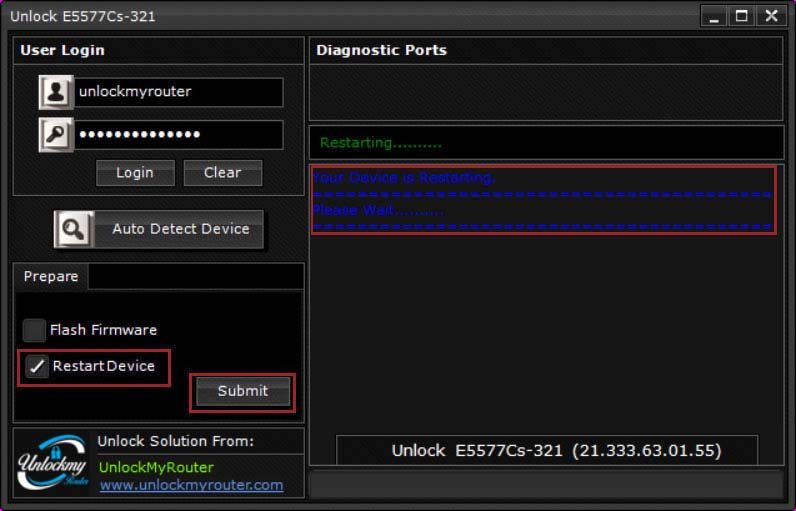Click the magnifier icon on Auto Detect Device
The height and width of the screenshot is (511, 796).
(74, 229)
